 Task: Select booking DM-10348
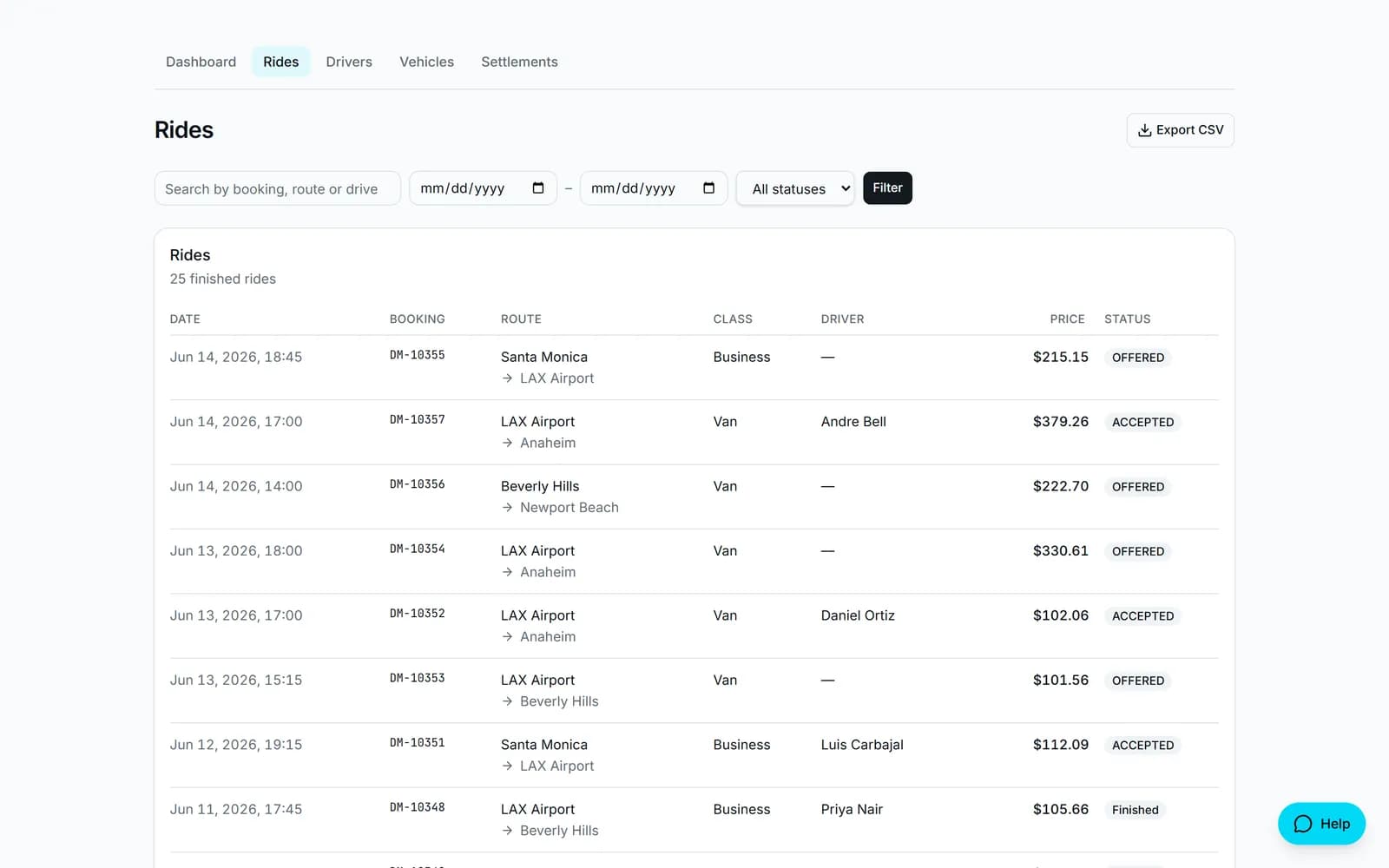tap(417, 807)
